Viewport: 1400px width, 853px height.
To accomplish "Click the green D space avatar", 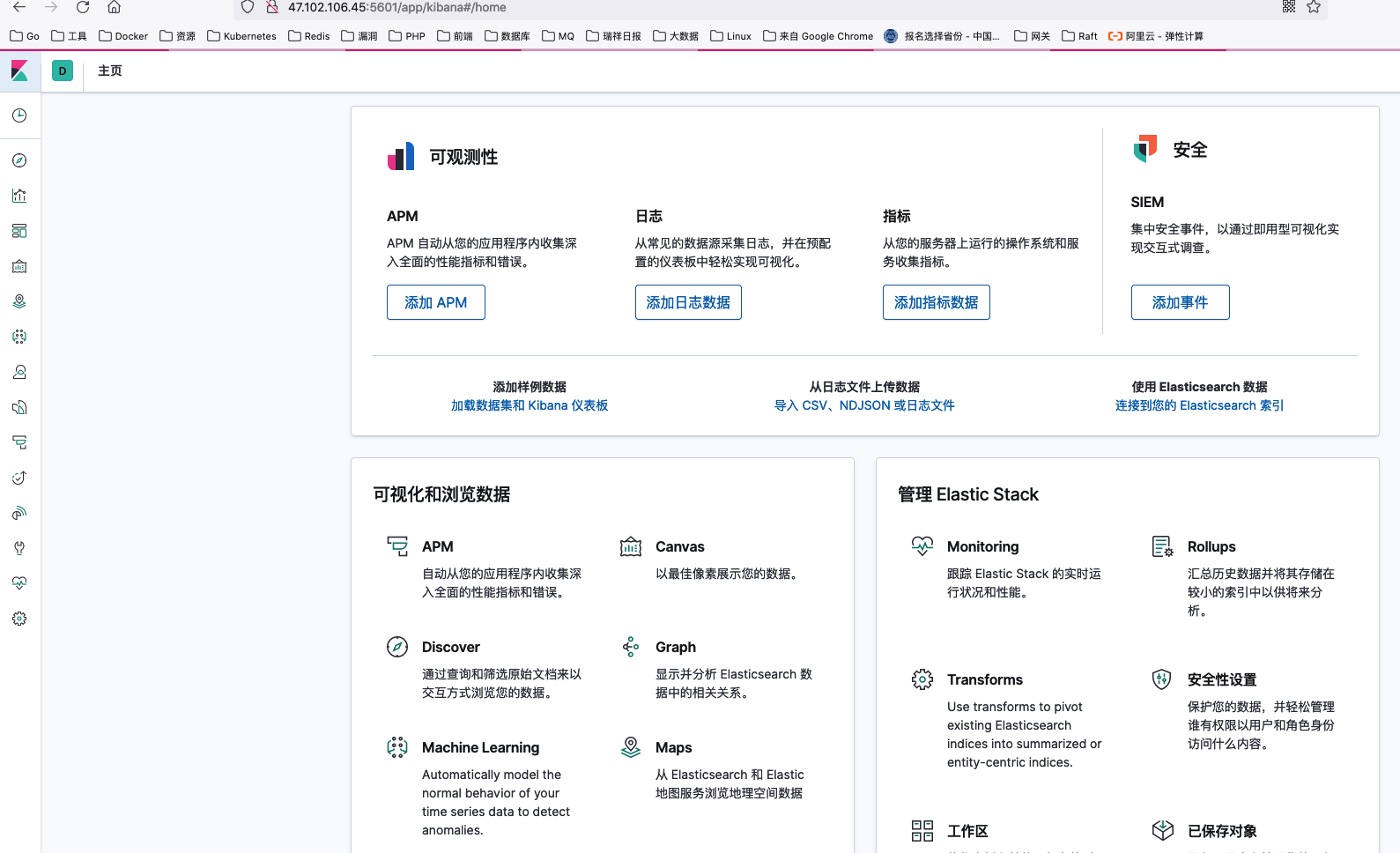I will point(63,70).
